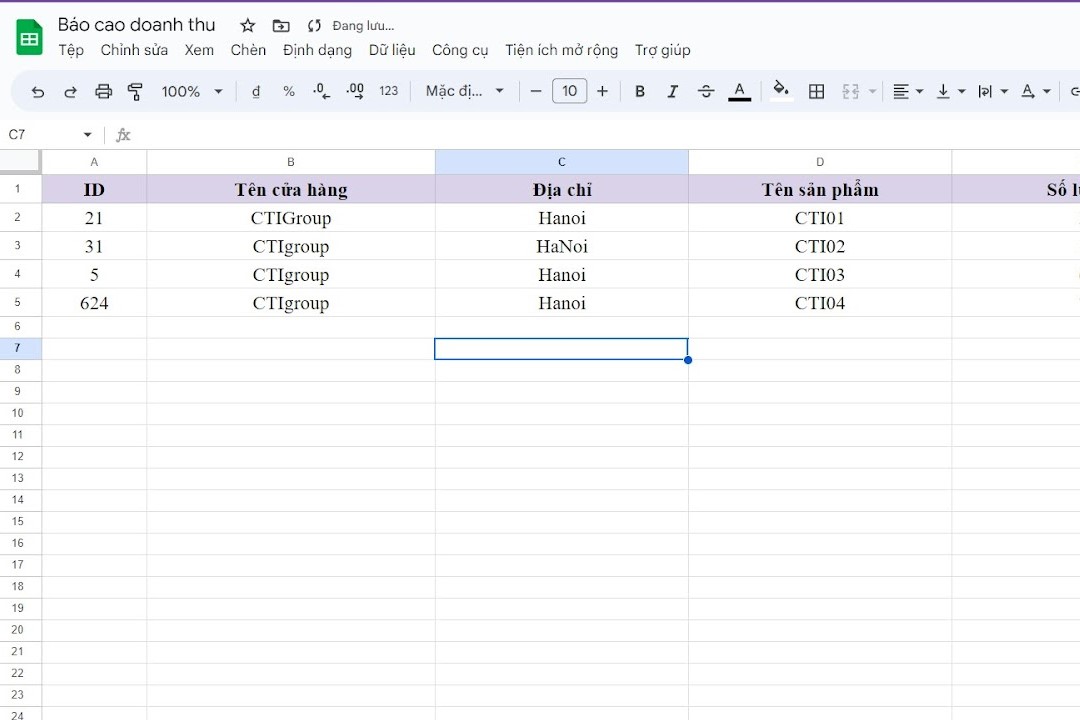Apply currency format with the đ icon

(256, 90)
